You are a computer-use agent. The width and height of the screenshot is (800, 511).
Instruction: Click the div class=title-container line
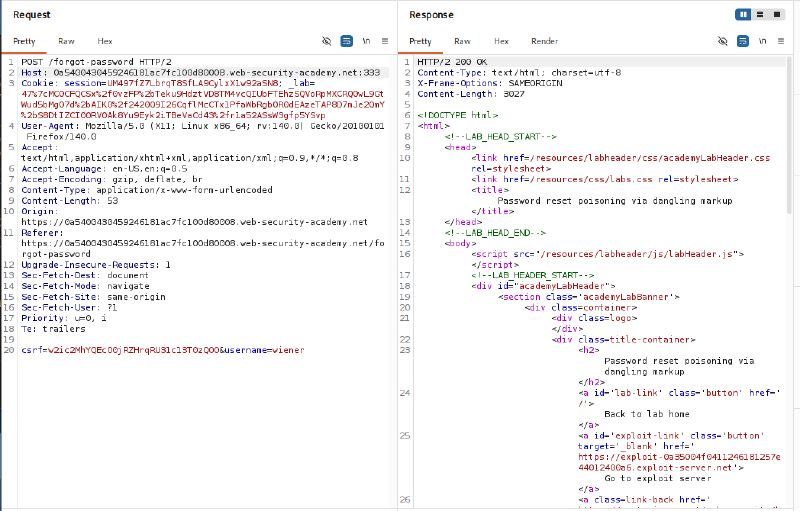(x=623, y=340)
